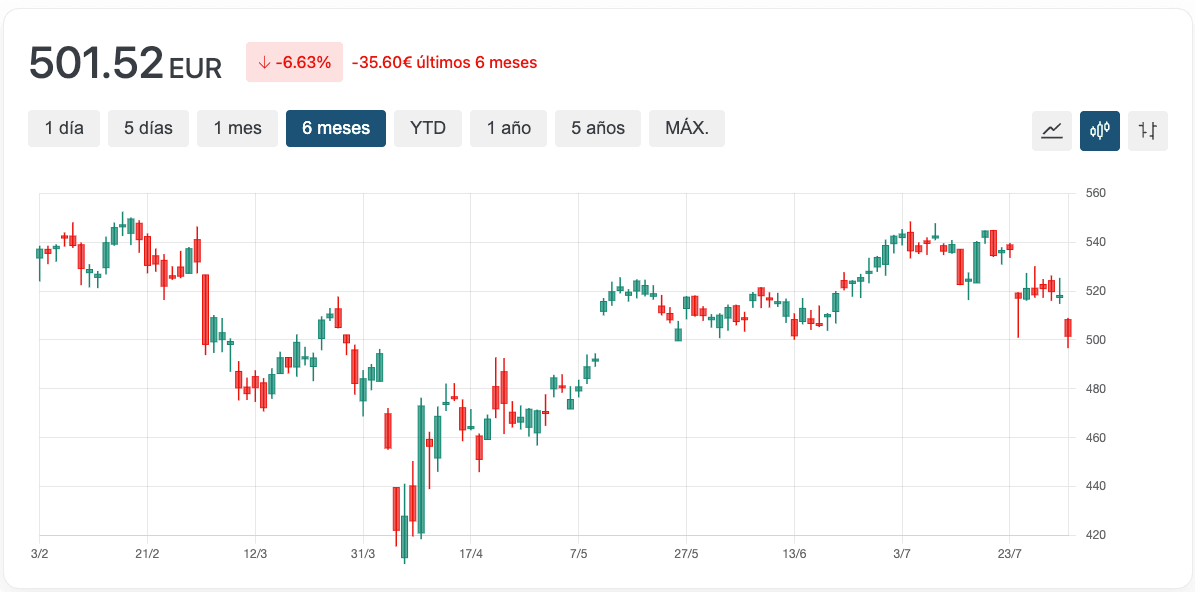Screen dimensions: 1195x592
Task: Click the last red candle at chart end
Action: tap(1068, 327)
